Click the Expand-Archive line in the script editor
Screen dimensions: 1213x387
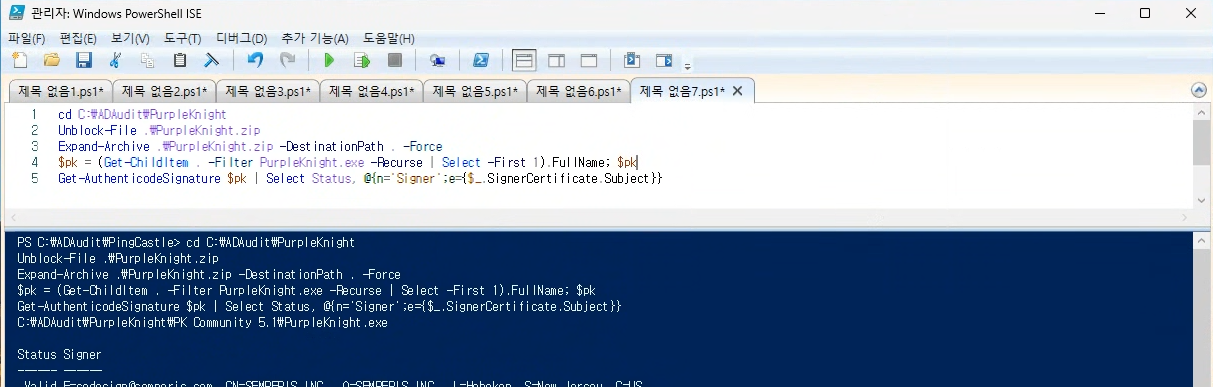coord(250,146)
